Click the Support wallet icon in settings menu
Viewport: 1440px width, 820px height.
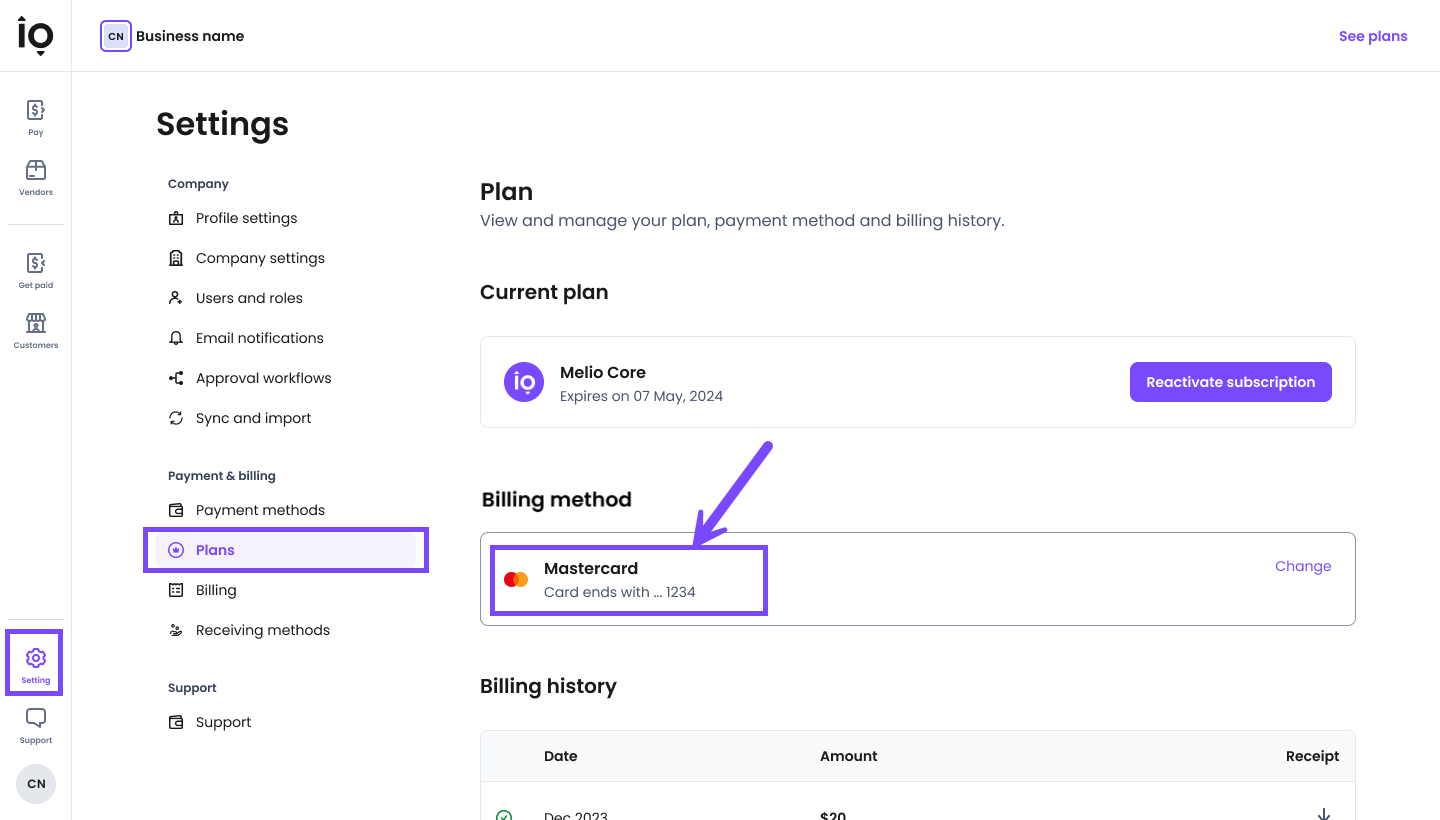(176, 722)
